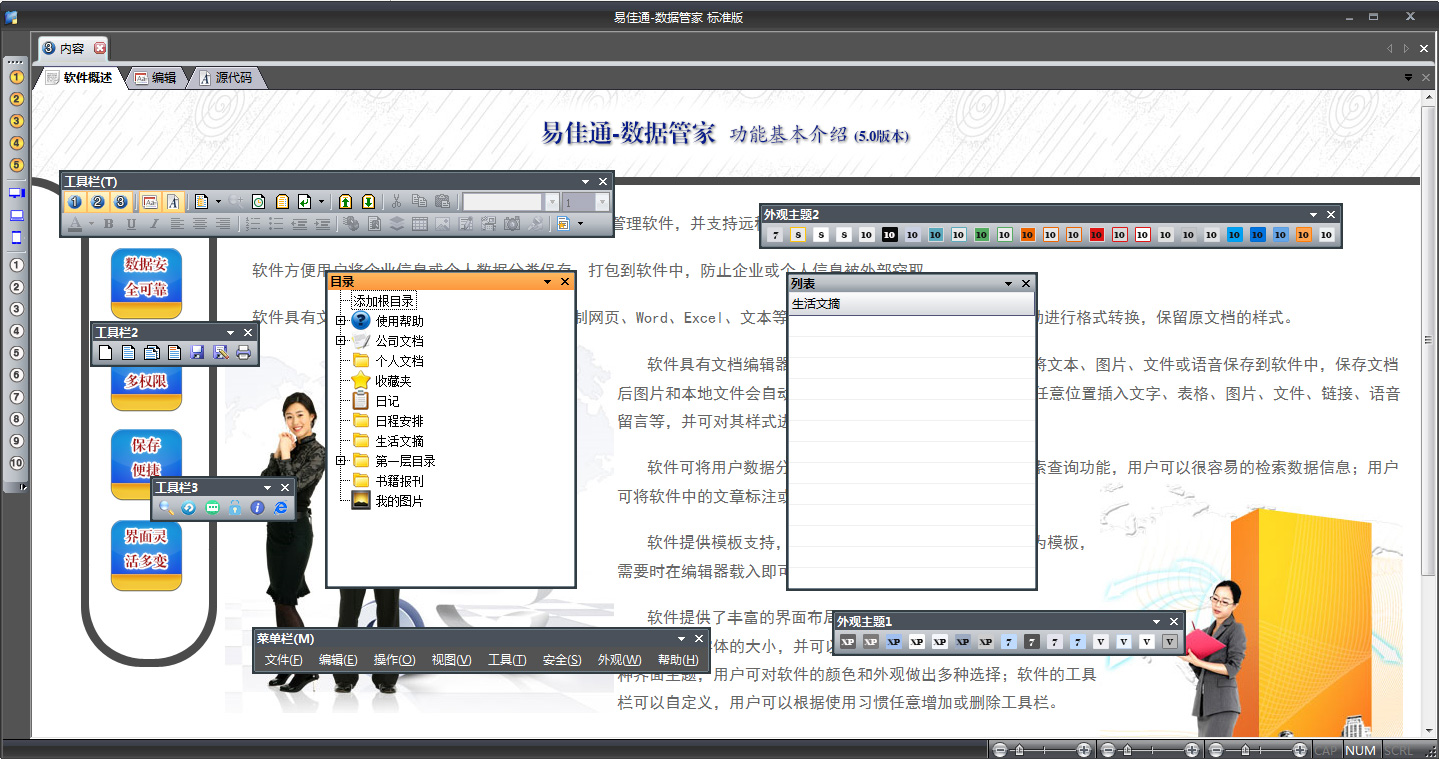Image resolution: width=1439 pixels, height=759 pixels.
Task: Click the green up-arrow icon in 工具栏(T)
Action: click(346, 202)
